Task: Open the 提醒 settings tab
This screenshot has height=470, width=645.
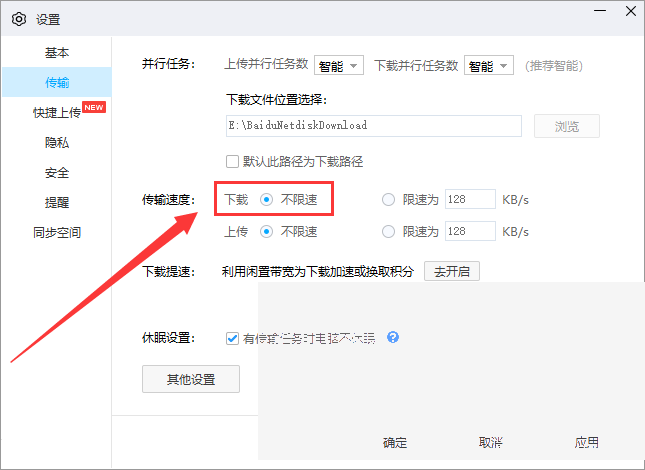Action: point(57,202)
